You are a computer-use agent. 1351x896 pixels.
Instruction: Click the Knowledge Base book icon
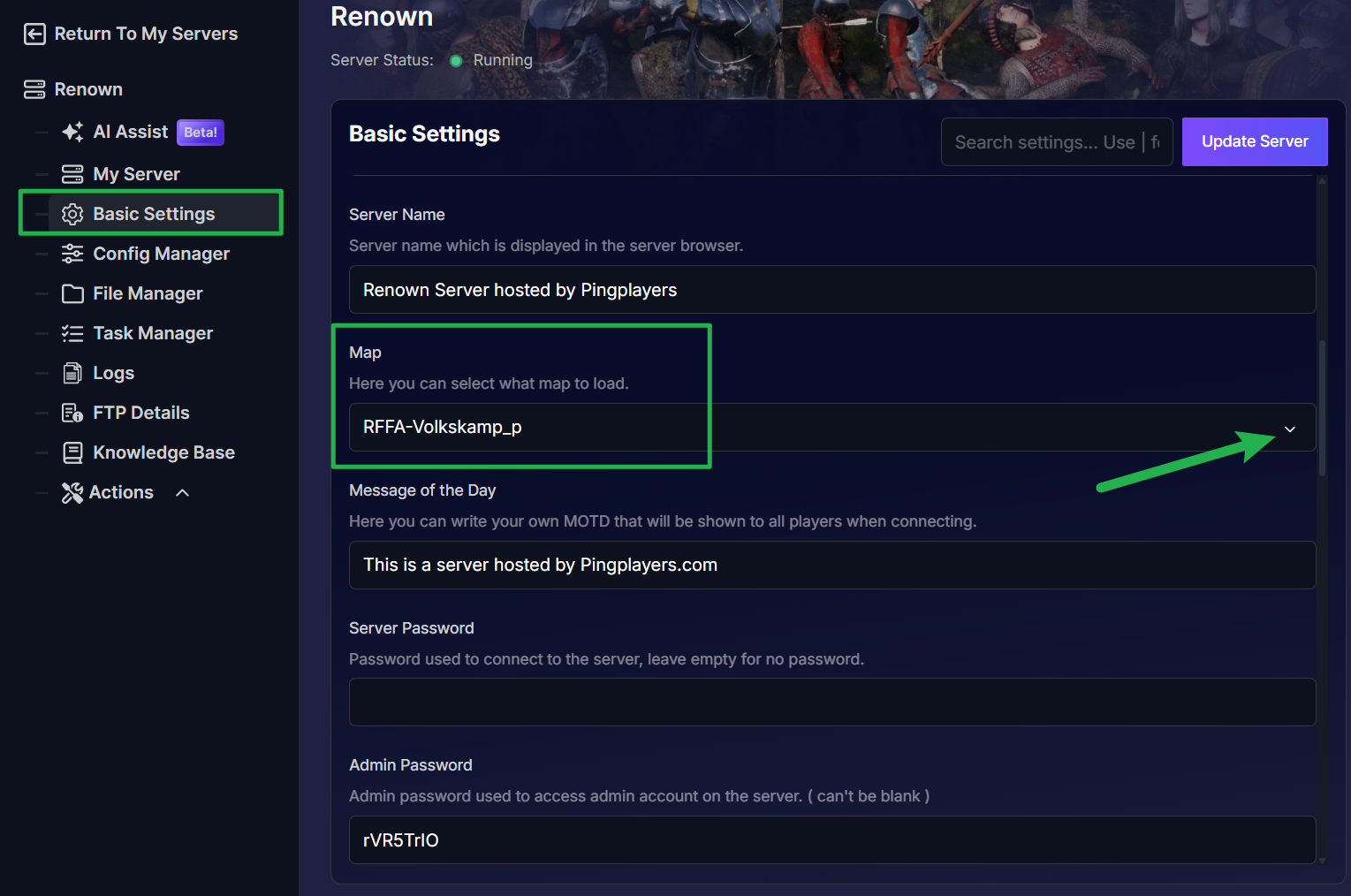[72, 452]
